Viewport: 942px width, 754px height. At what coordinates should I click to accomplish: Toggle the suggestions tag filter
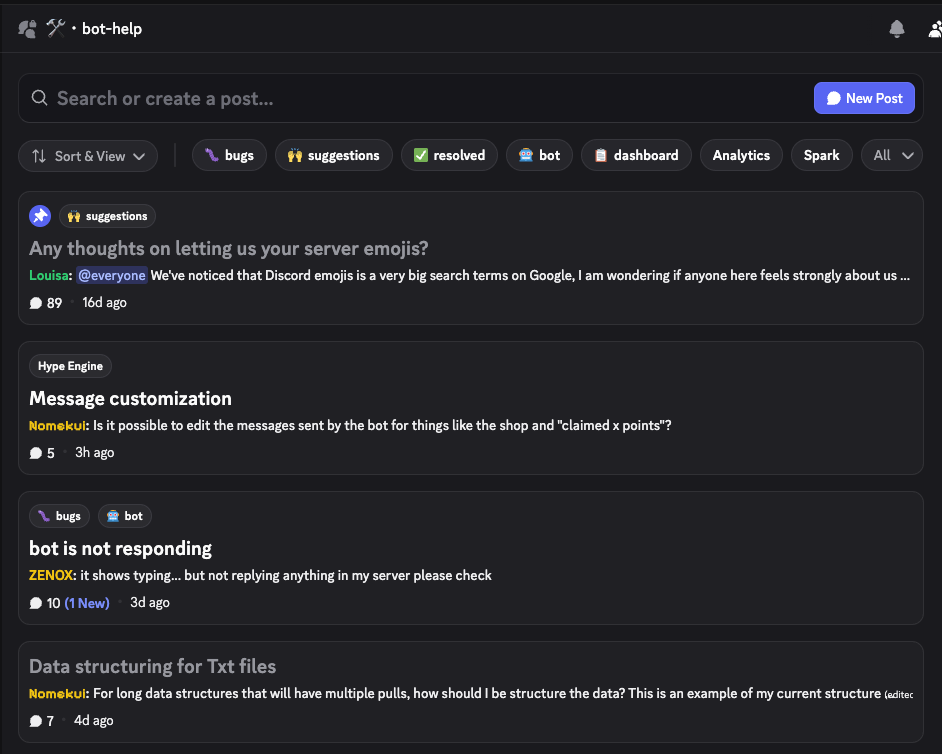(333, 155)
